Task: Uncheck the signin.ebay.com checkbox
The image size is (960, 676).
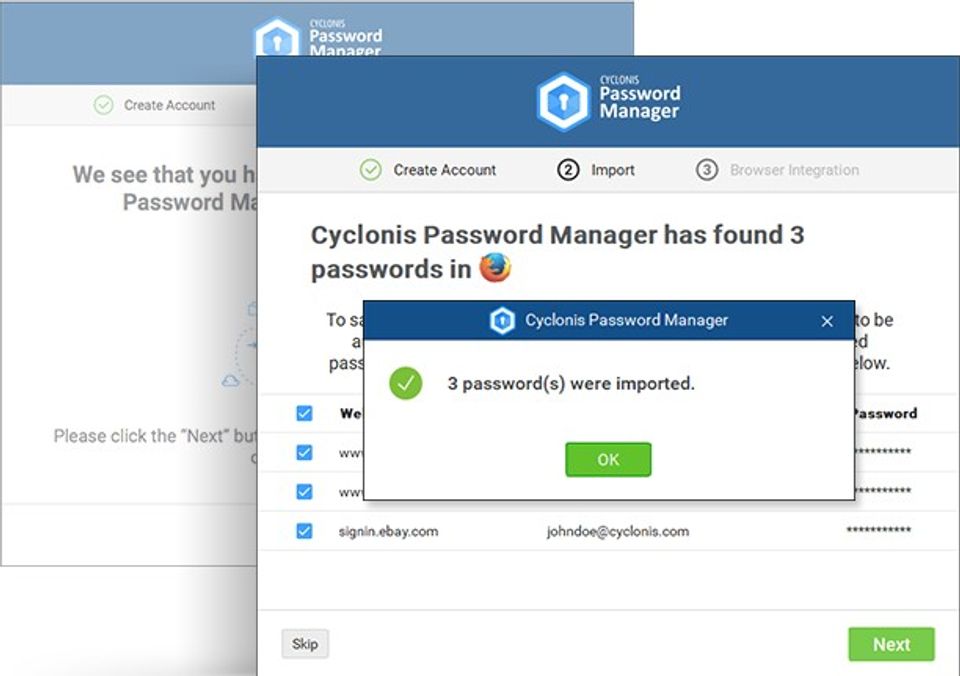Action: (304, 531)
